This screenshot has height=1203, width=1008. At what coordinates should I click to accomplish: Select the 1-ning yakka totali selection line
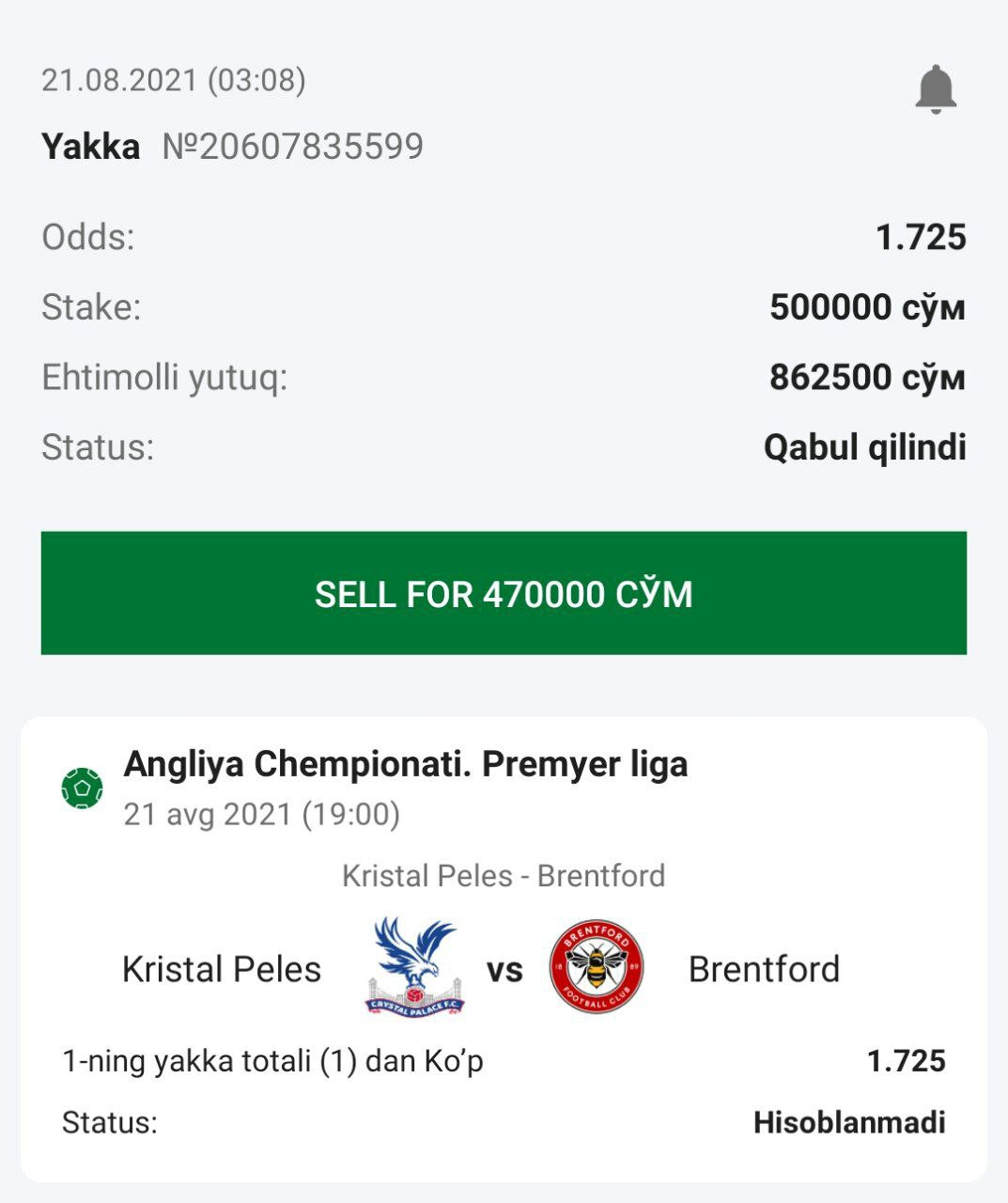(x=272, y=1061)
